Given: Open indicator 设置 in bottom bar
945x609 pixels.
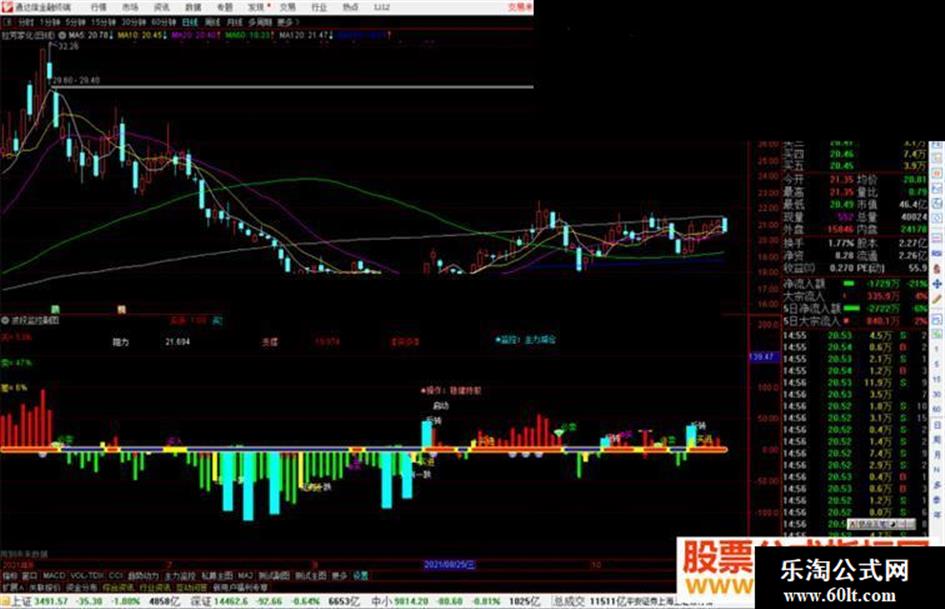Looking at the screenshot, I should (360, 576).
